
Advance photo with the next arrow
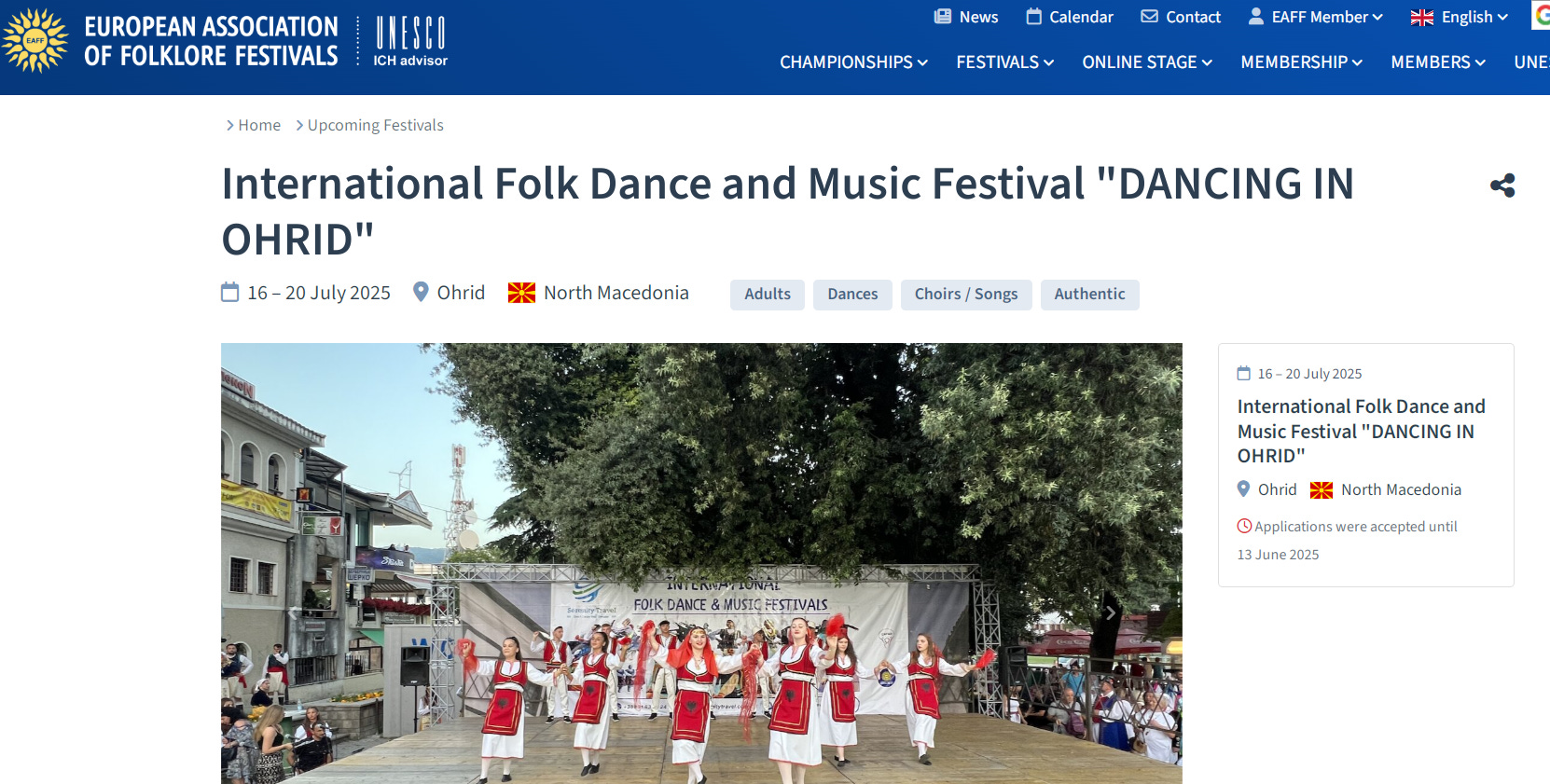tap(1110, 612)
